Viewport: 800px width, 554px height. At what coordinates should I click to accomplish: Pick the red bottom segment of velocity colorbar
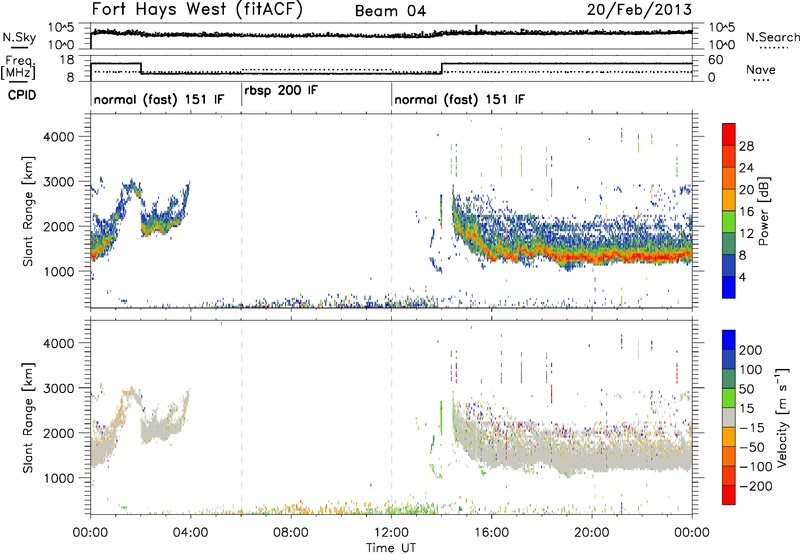point(729,495)
